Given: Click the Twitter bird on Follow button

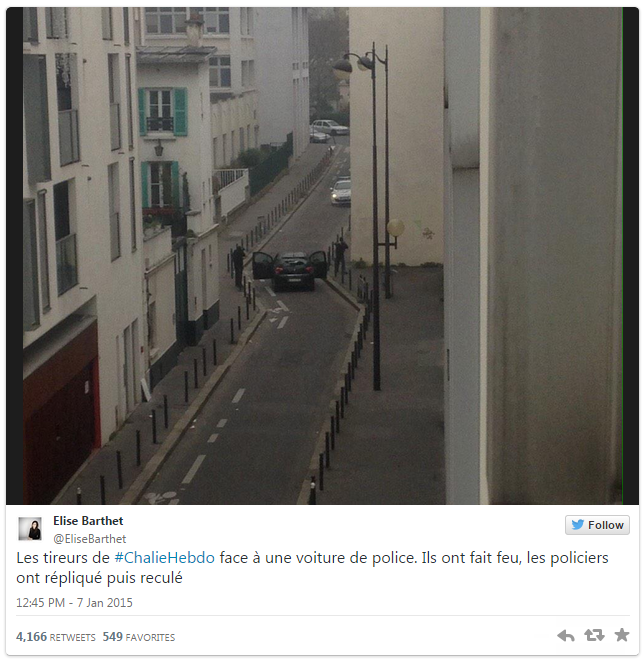Looking at the screenshot, I should [577, 525].
